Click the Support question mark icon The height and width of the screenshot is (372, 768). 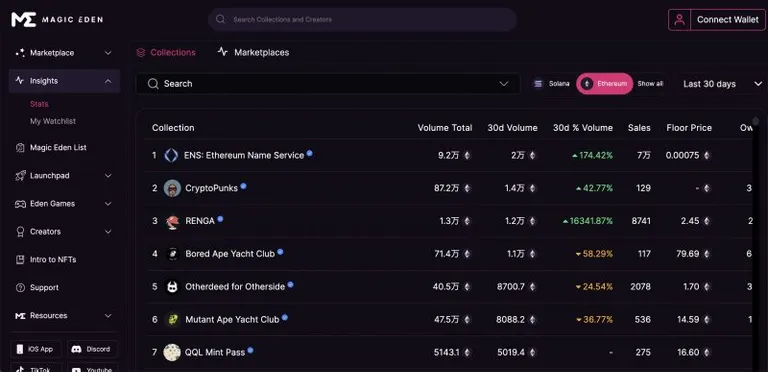[x=20, y=287]
